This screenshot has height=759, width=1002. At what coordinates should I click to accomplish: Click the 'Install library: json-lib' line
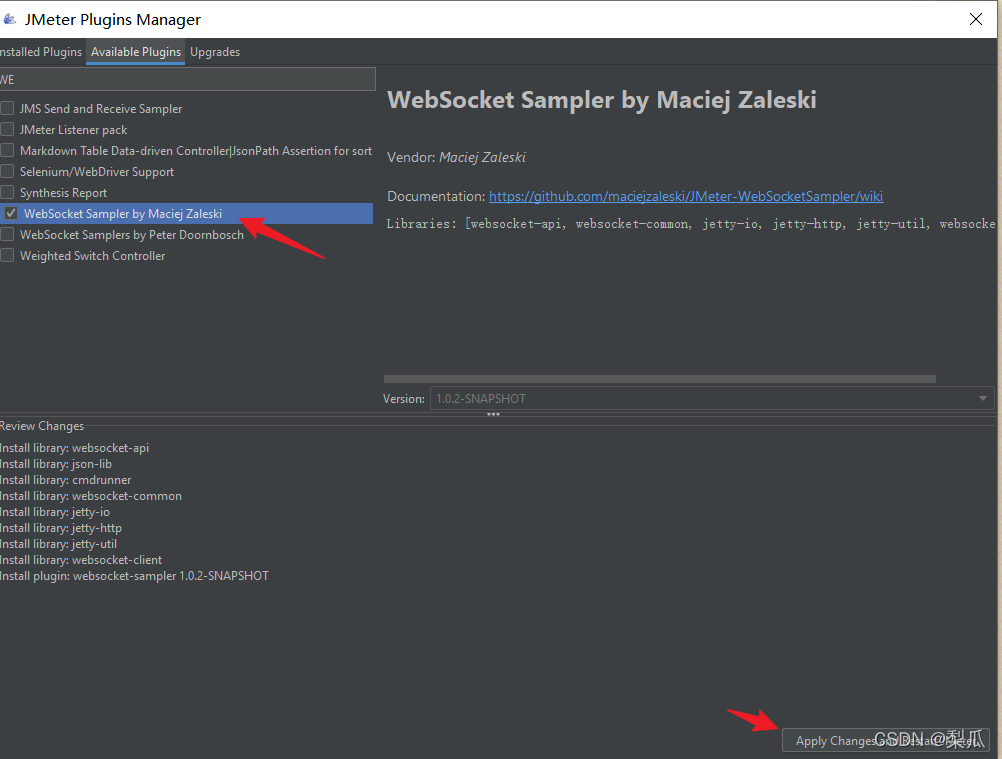tap(56, 464)
